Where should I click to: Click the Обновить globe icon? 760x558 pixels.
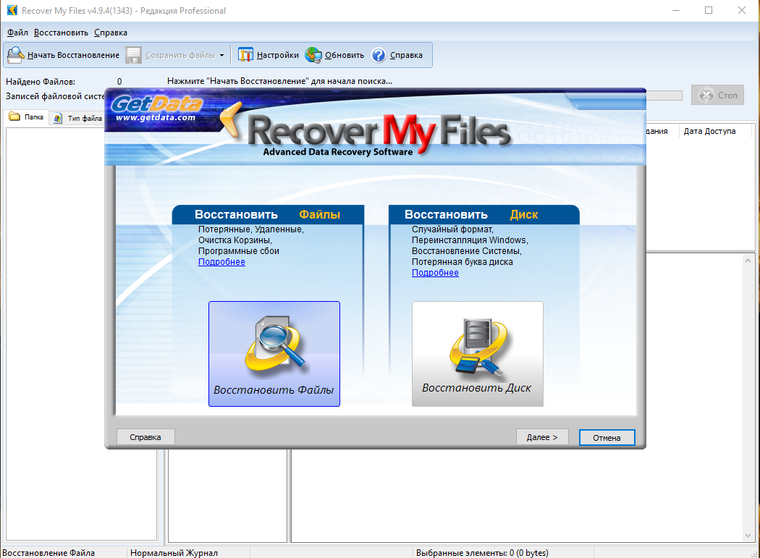pos(313,55)
